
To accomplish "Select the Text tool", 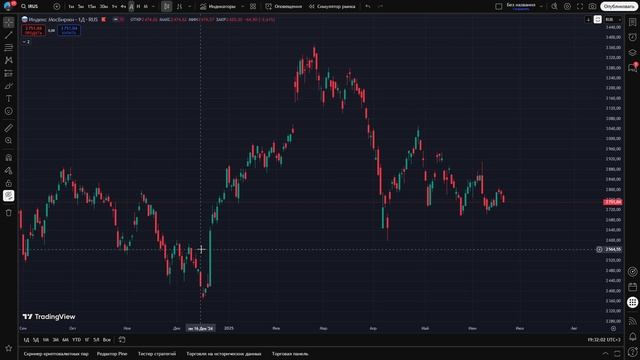I will click(9, 98).
